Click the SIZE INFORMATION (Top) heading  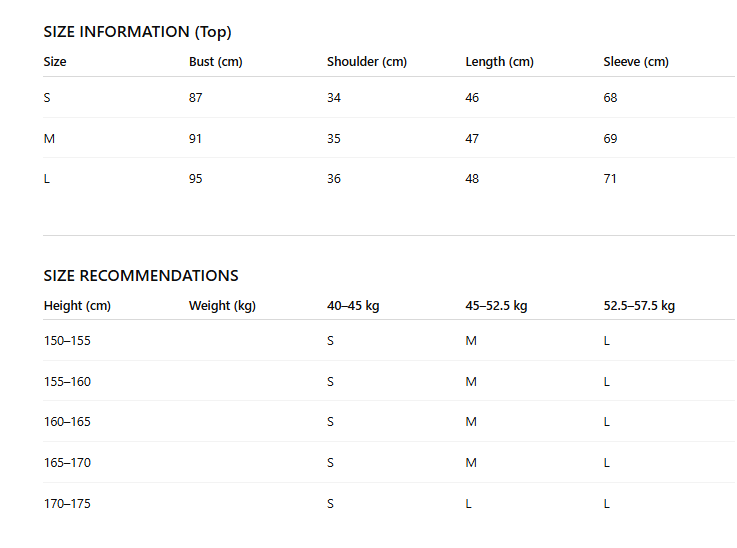pyautogui.click(x=137, y=32)
